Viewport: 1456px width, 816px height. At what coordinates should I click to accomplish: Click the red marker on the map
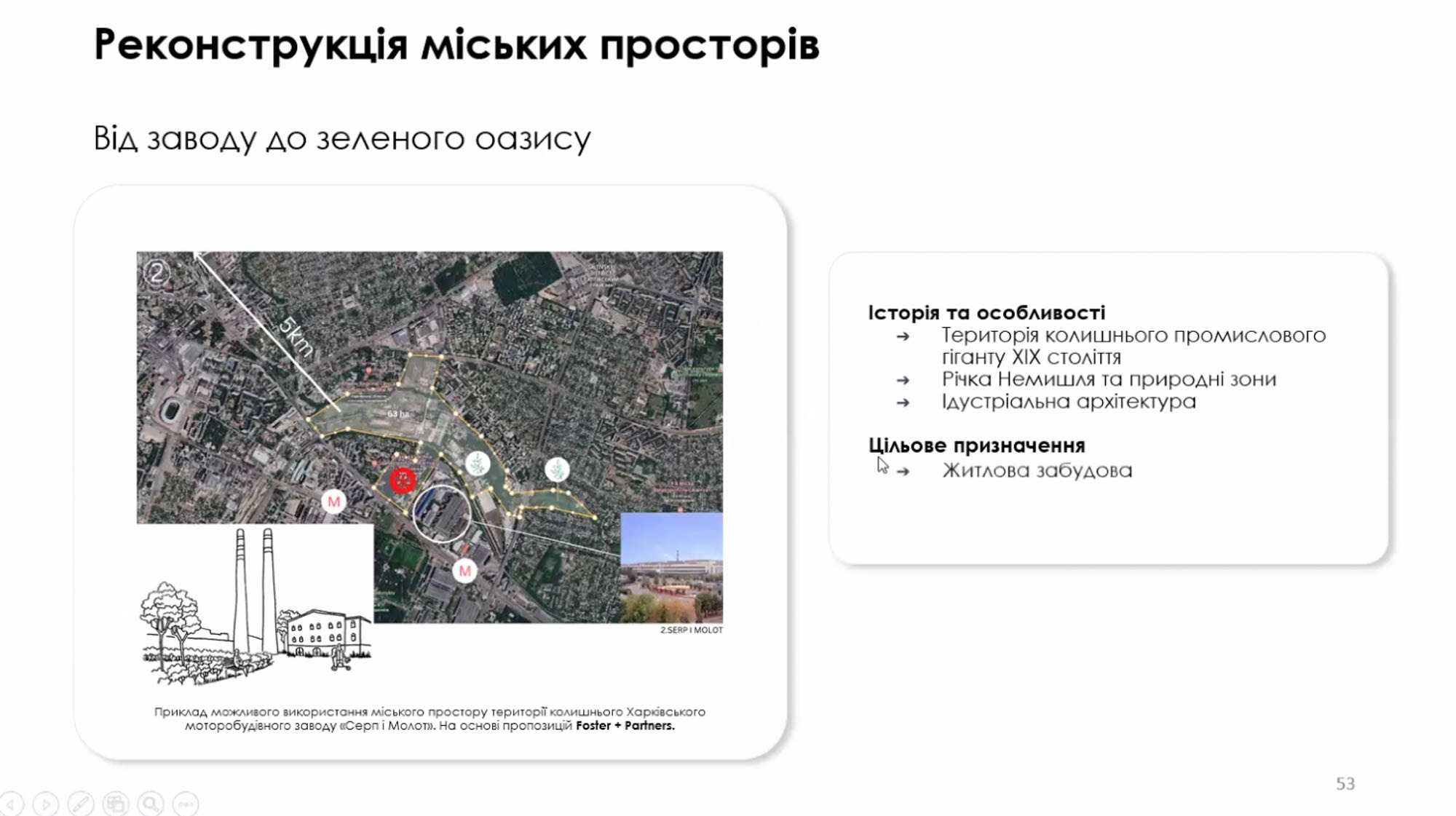pos(403,480)
